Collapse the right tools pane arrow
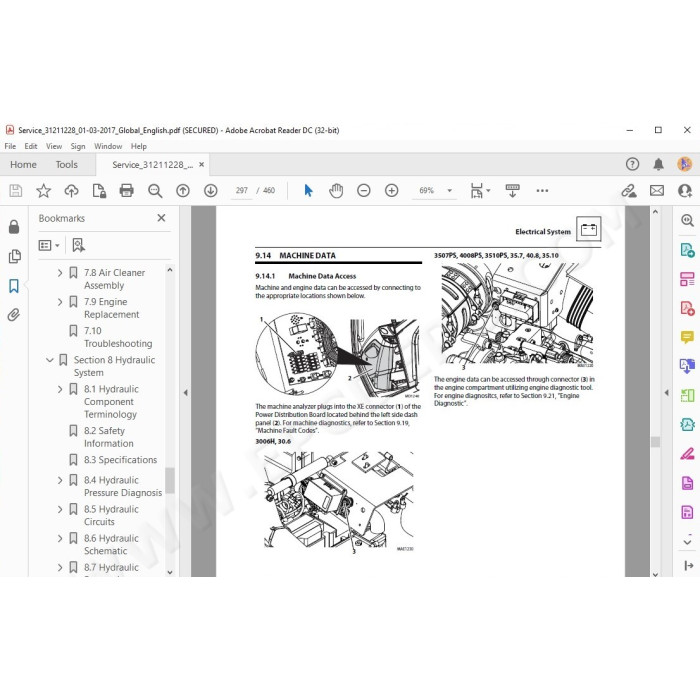This screenshot has width=700, height=700. pyautogui.click(x=667, y=393)
